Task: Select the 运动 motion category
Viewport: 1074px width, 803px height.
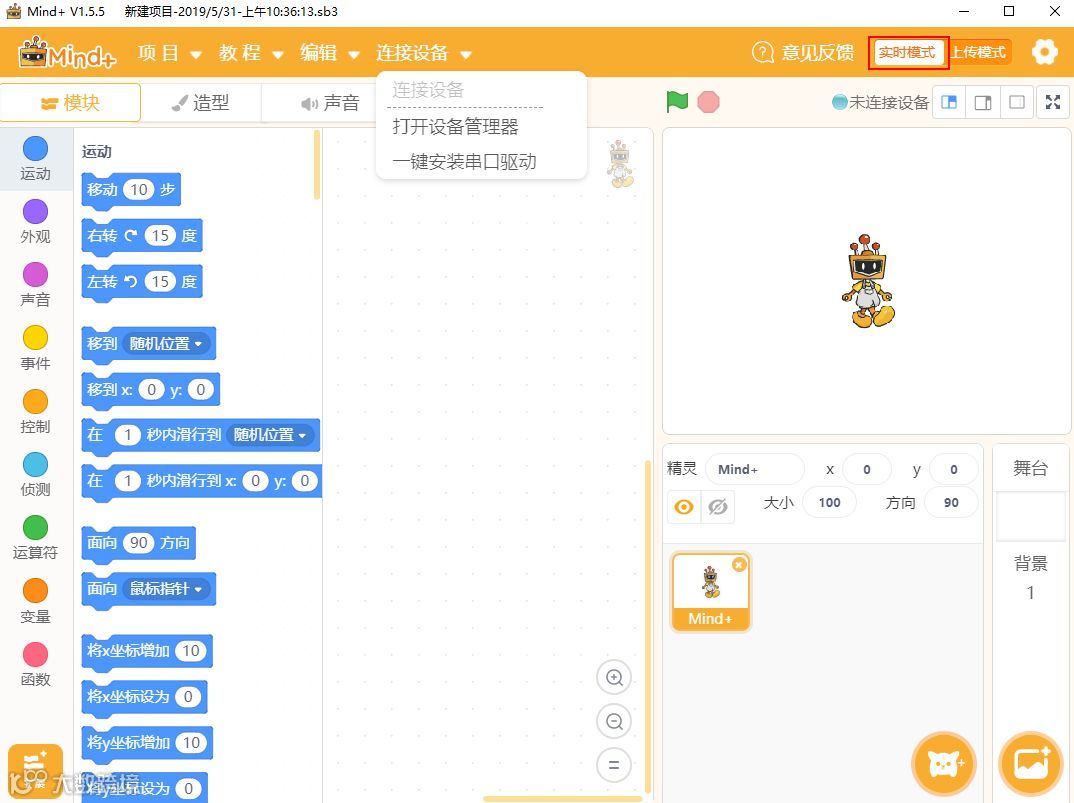Action: tap(35, 158)
